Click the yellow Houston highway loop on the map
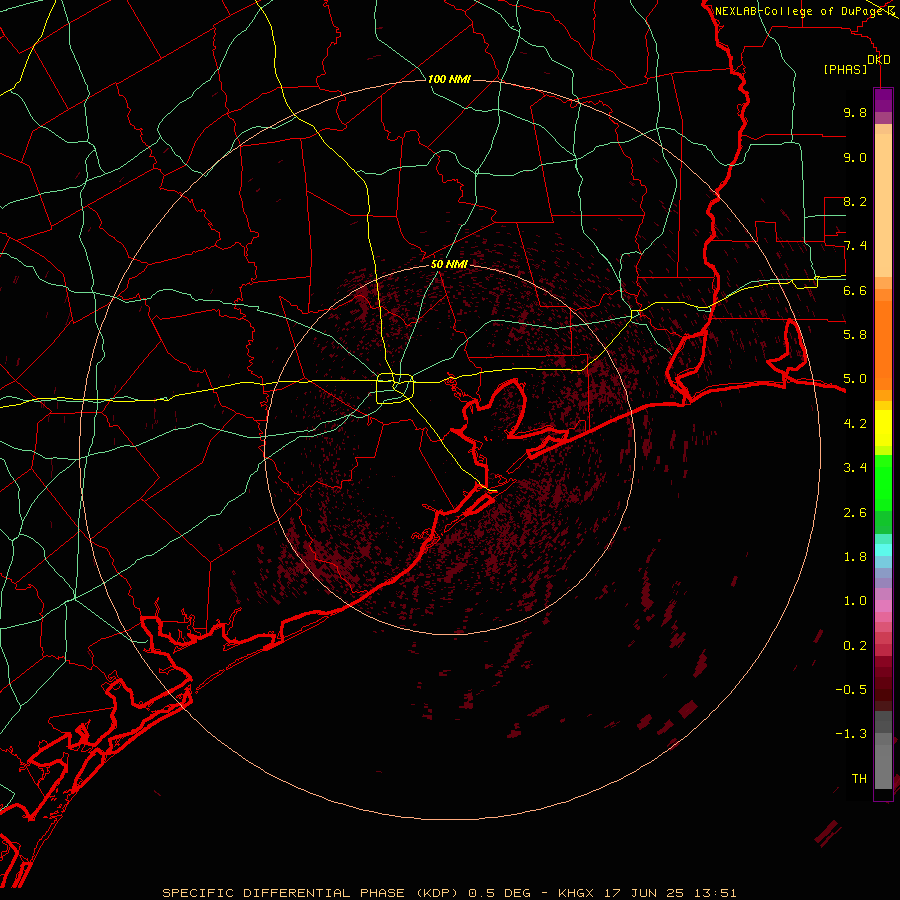Screen dimensions: 900x900 (395, 389)
